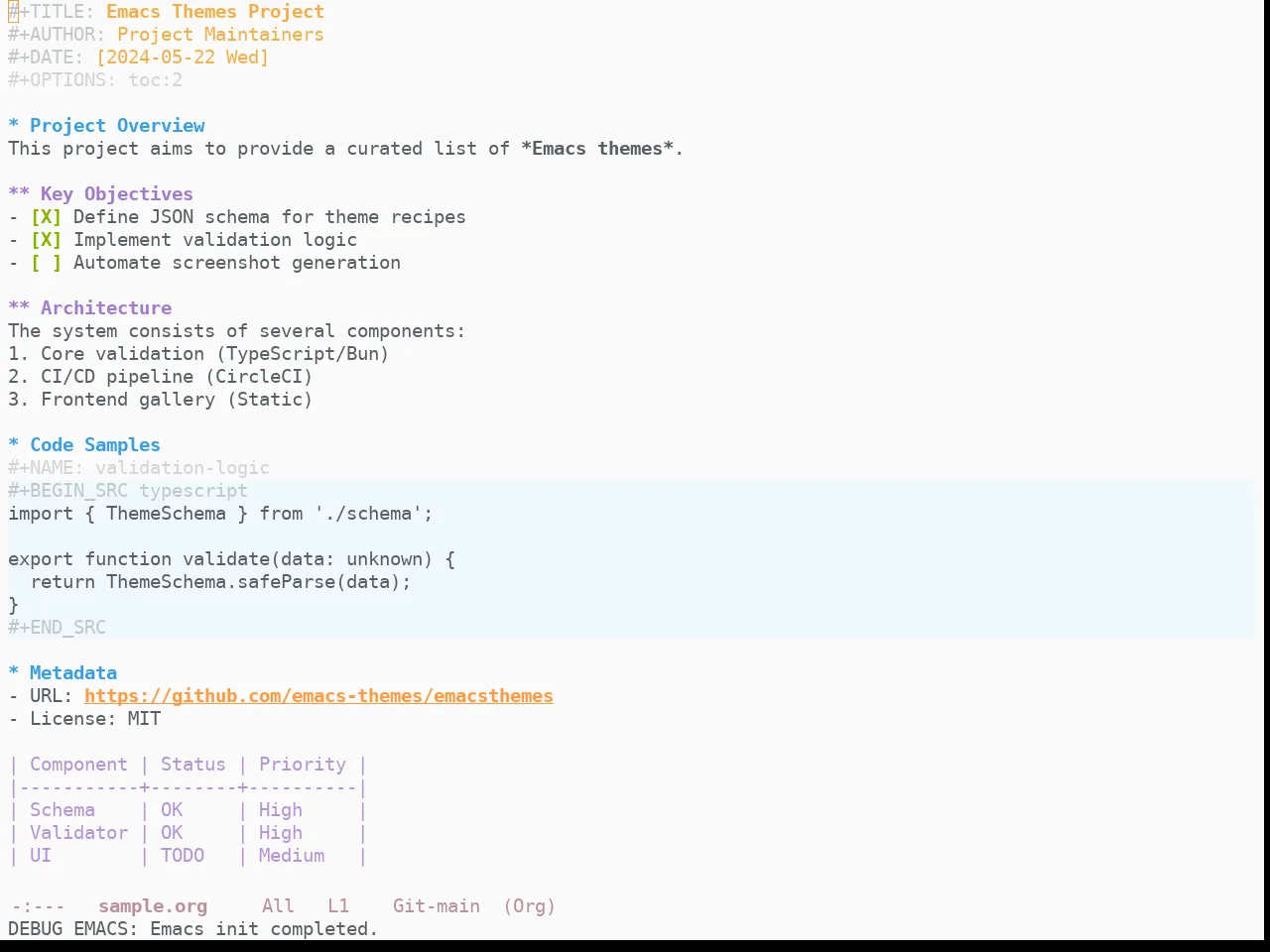
Task: Click the '#+END_SRC' line
Action: pos(57,628)
